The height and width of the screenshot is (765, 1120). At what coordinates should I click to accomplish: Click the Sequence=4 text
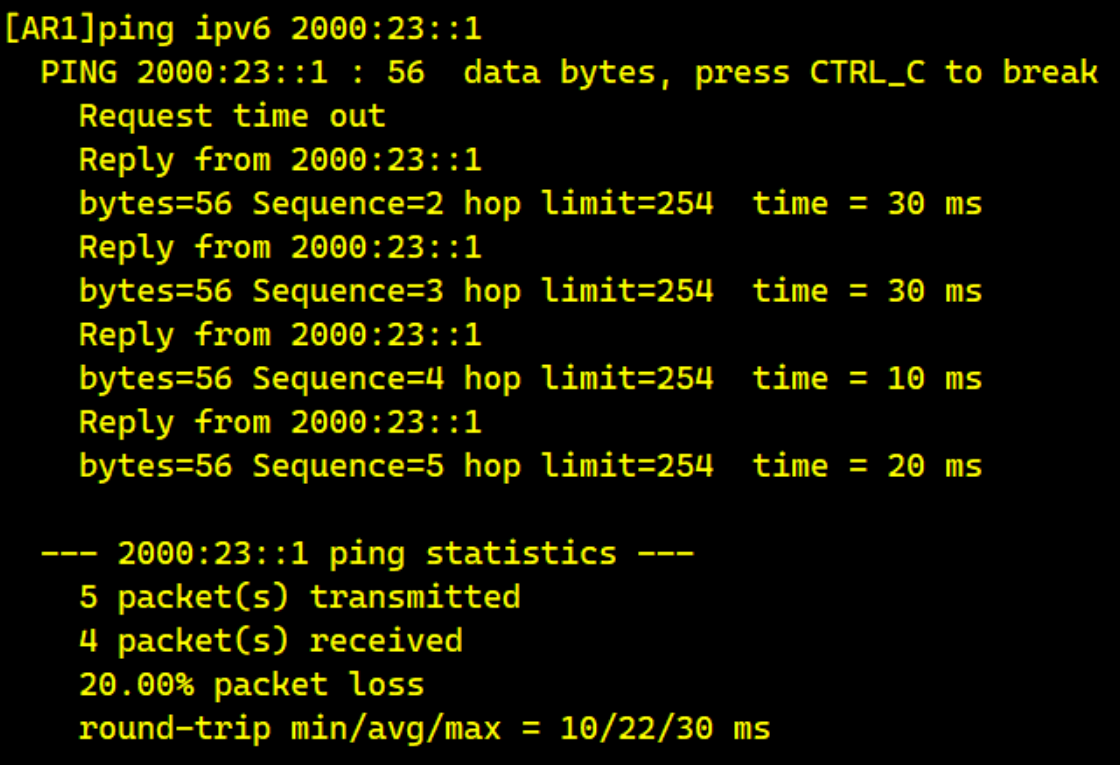348,379
